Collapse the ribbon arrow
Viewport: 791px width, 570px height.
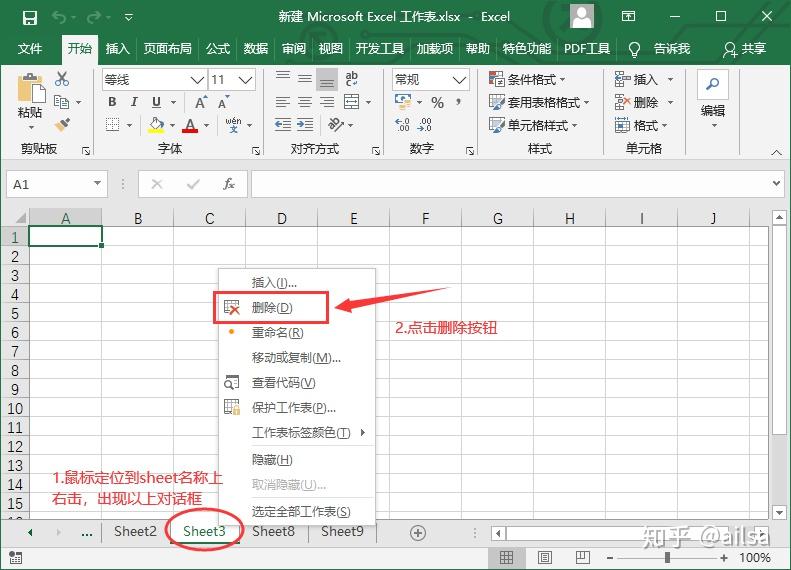[x=776, y=152]
